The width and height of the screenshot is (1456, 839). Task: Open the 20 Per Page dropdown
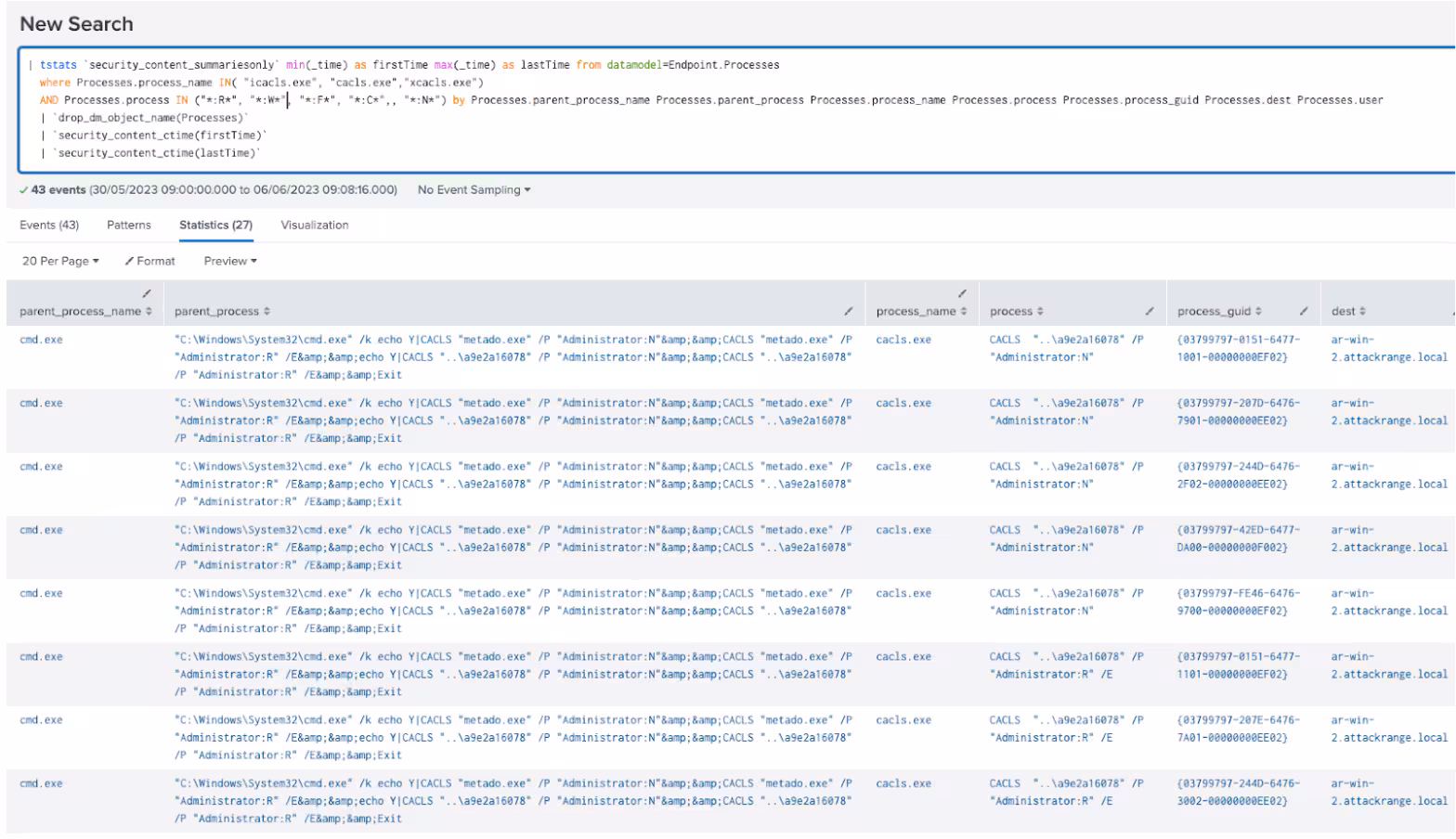(60, 262)
